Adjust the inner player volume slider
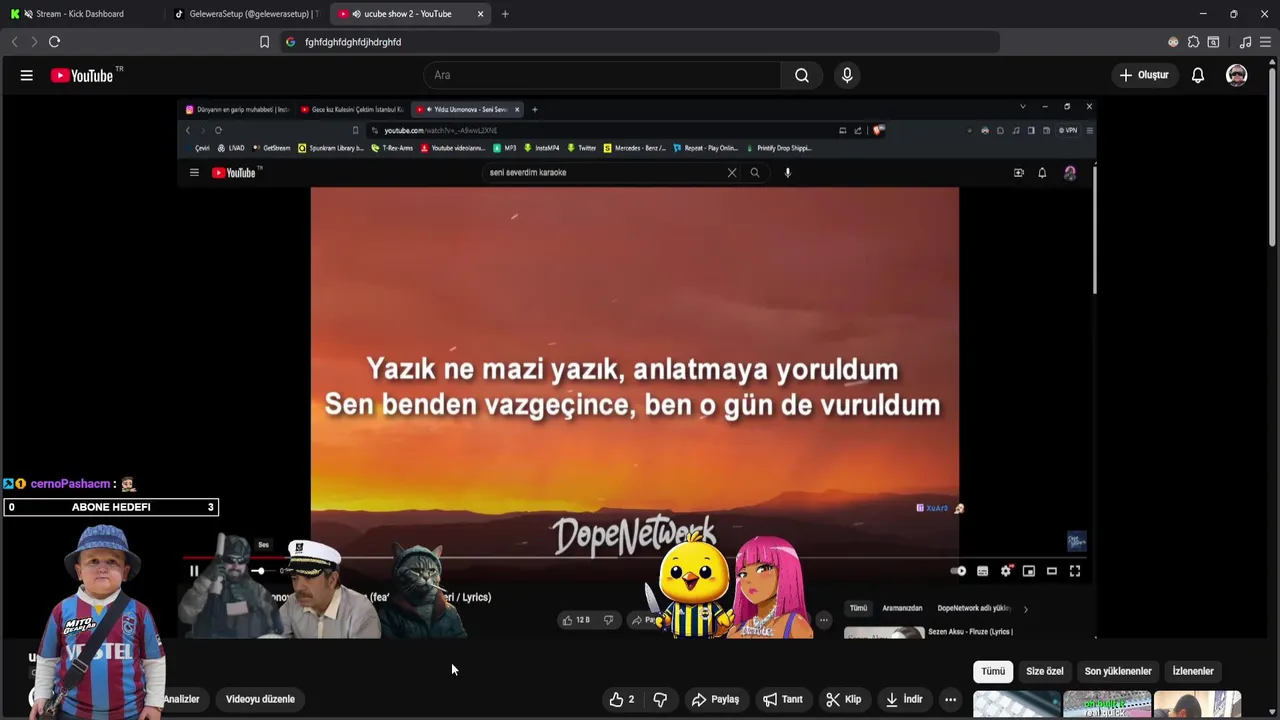This screenshot has width=1280, height=720. (262, 571)
